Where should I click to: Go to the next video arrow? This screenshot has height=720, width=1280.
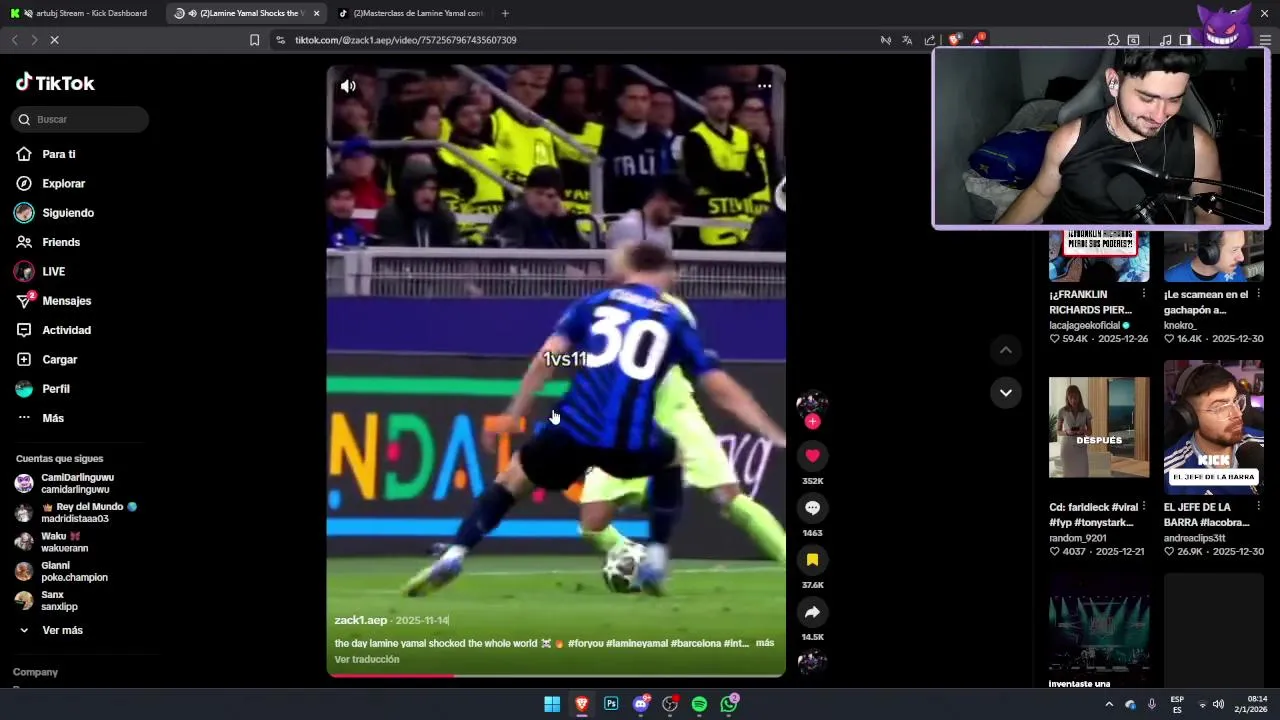[x=1006, y=393]
